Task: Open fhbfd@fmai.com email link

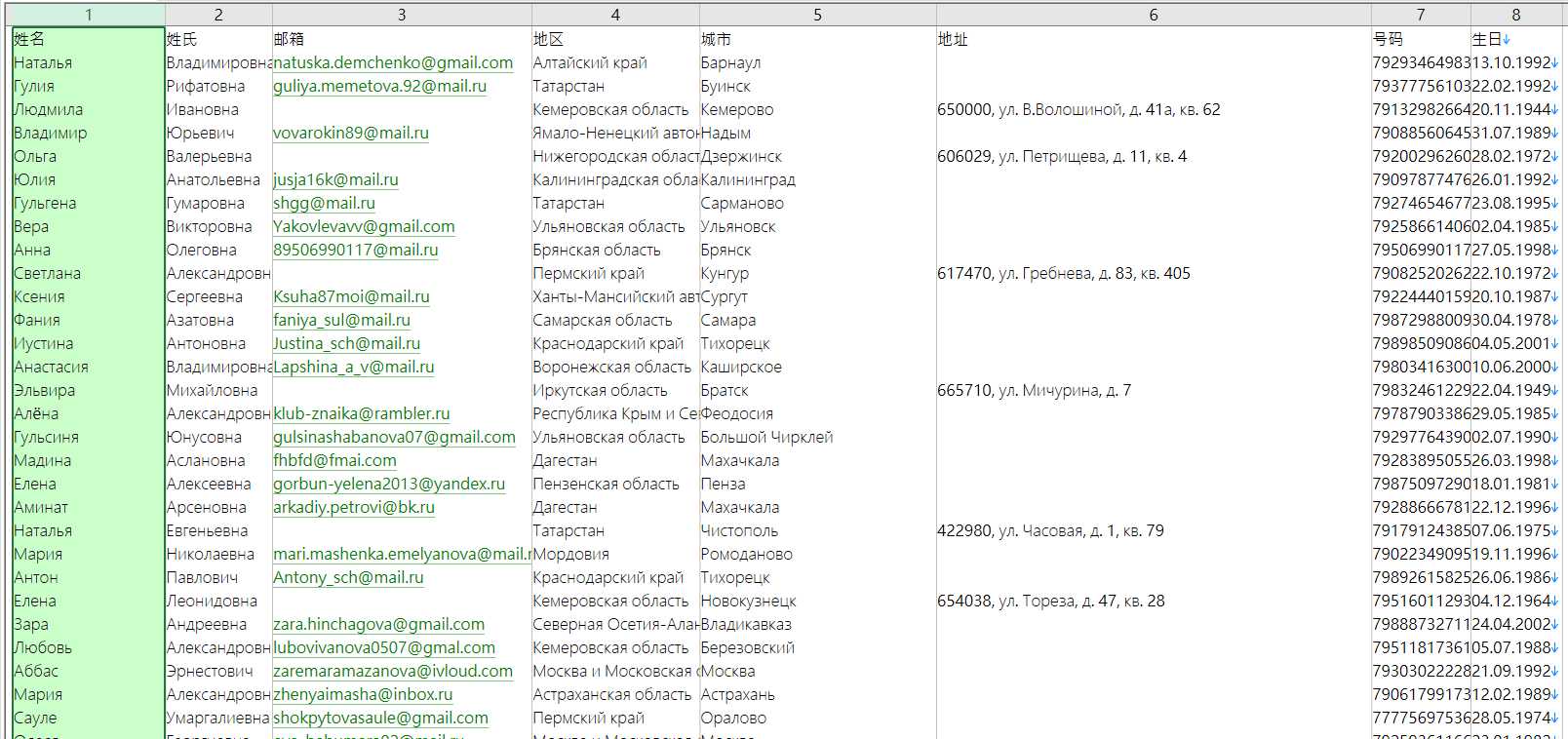Action: pyautogui.click(x=334, y=460)
